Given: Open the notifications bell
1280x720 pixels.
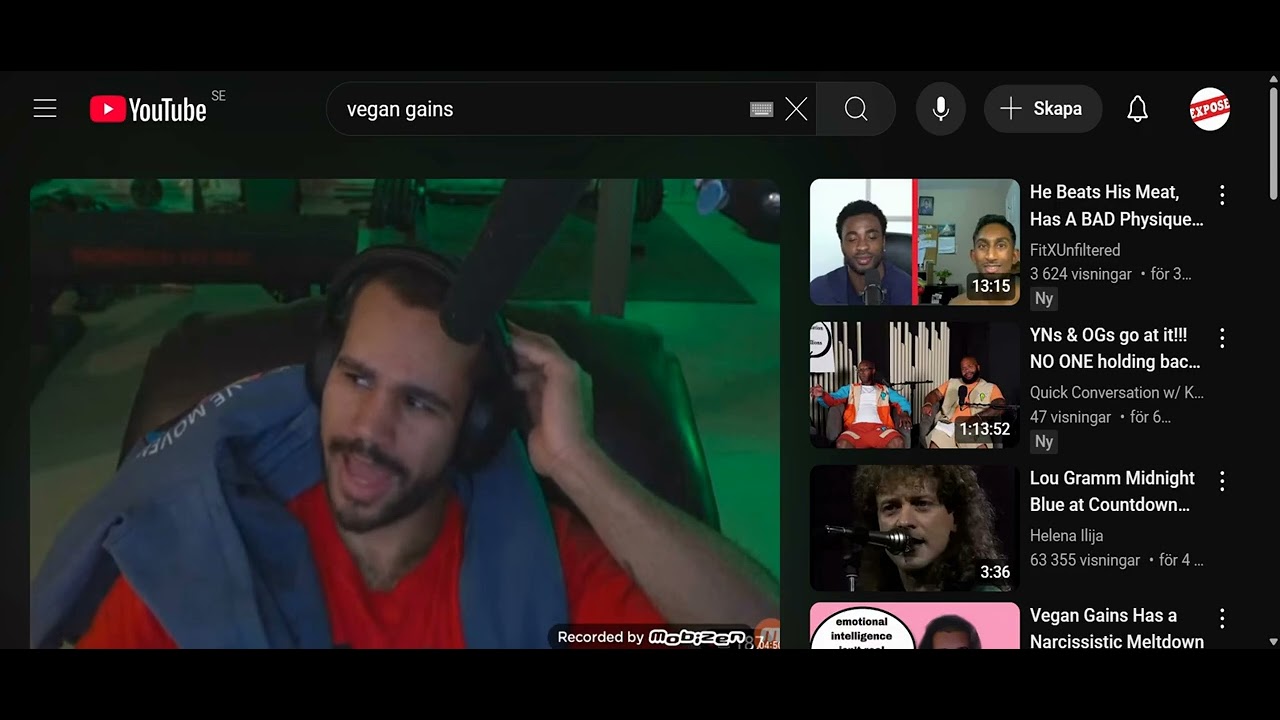Looking at the screenshot, I should click(1137, 109).
